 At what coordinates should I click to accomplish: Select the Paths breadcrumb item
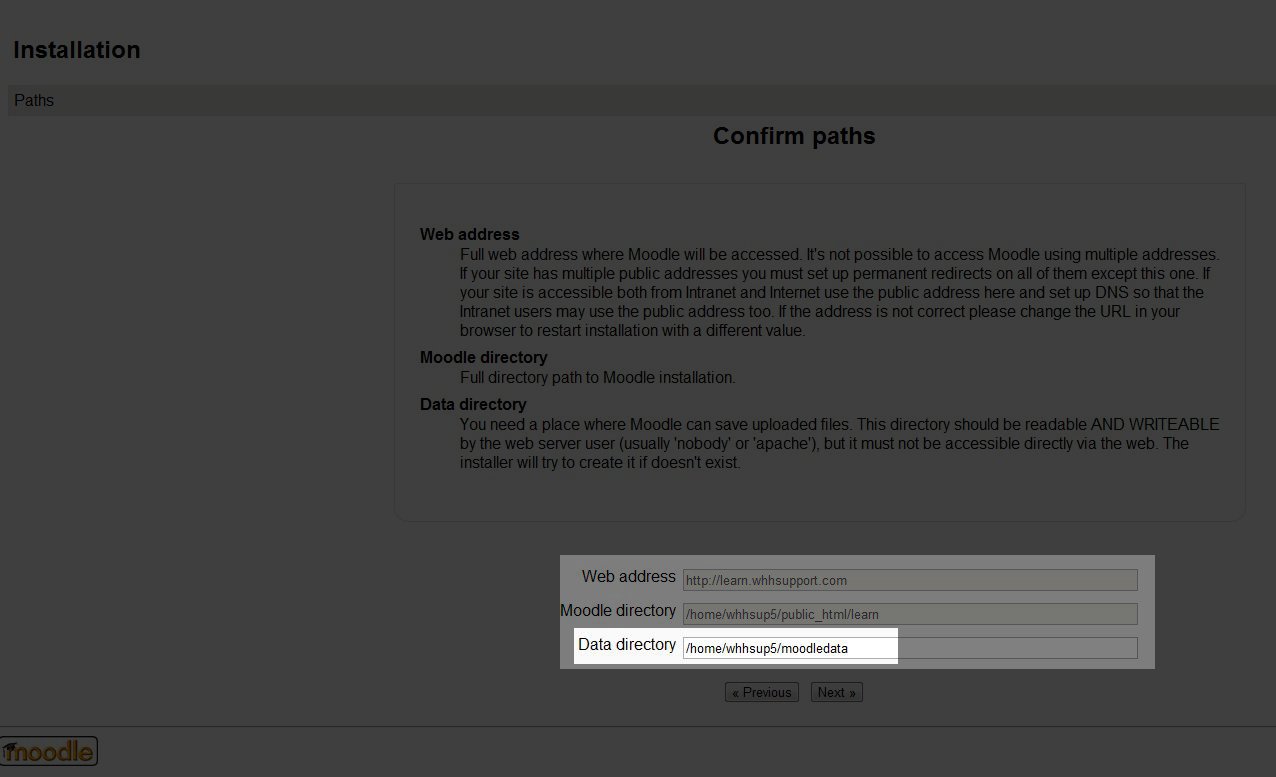pos(34,101)
